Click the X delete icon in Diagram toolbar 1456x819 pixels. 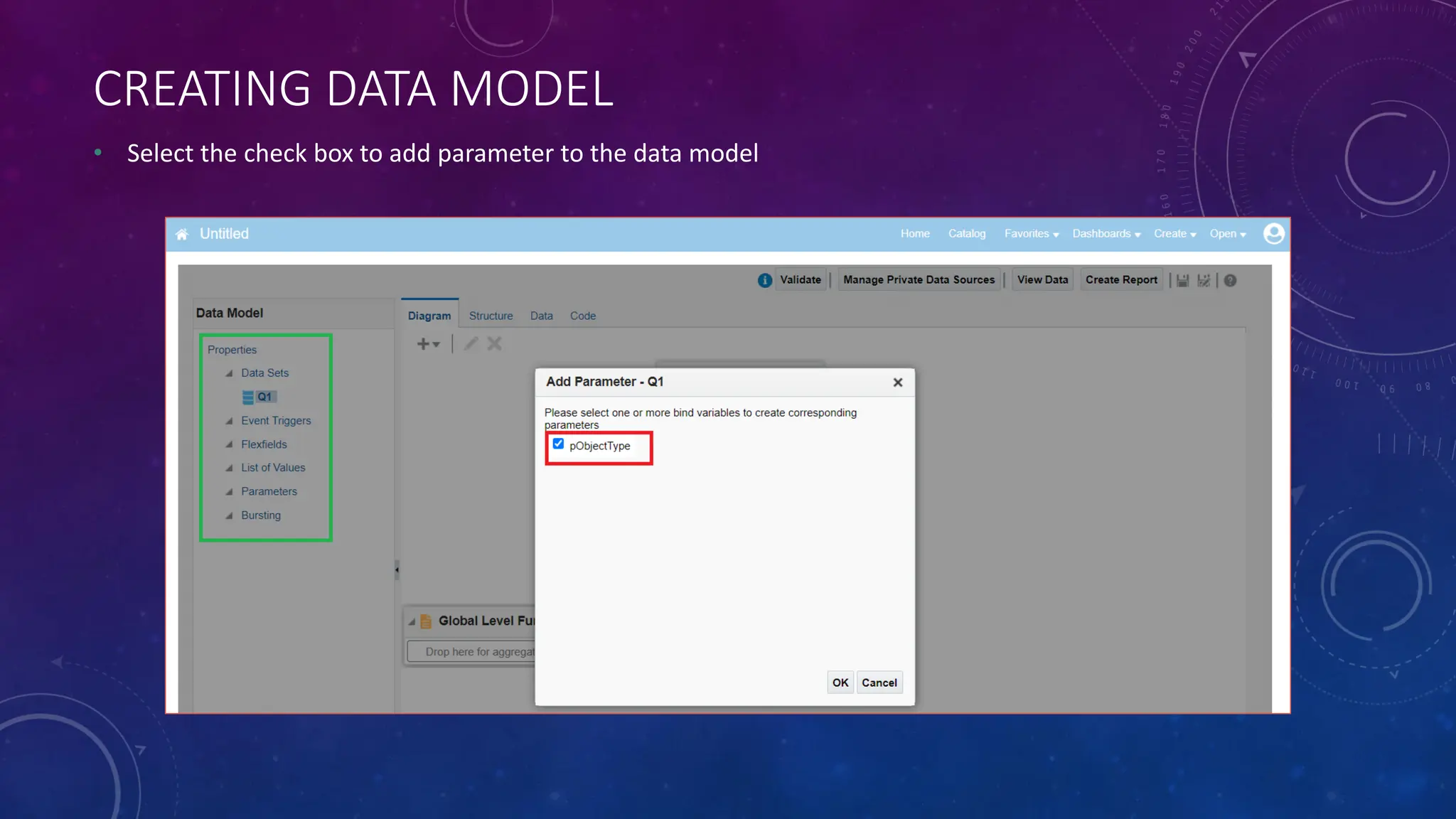click(495, 344)
